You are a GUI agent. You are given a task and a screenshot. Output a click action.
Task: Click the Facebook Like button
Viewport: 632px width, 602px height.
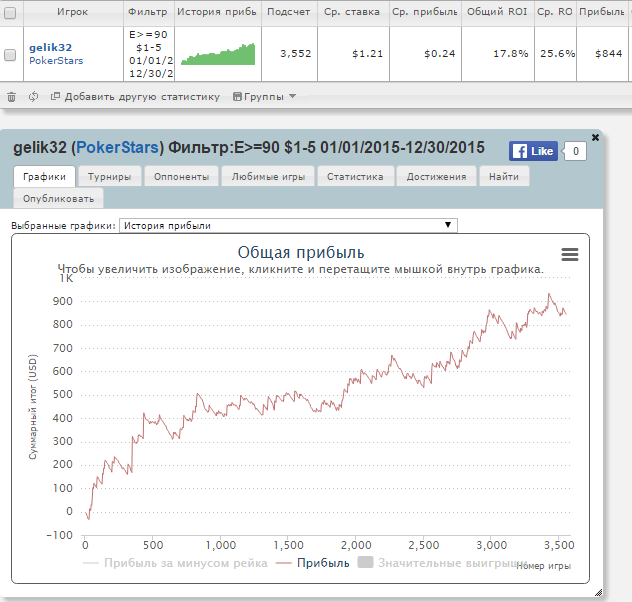click(x=533, y=151)
